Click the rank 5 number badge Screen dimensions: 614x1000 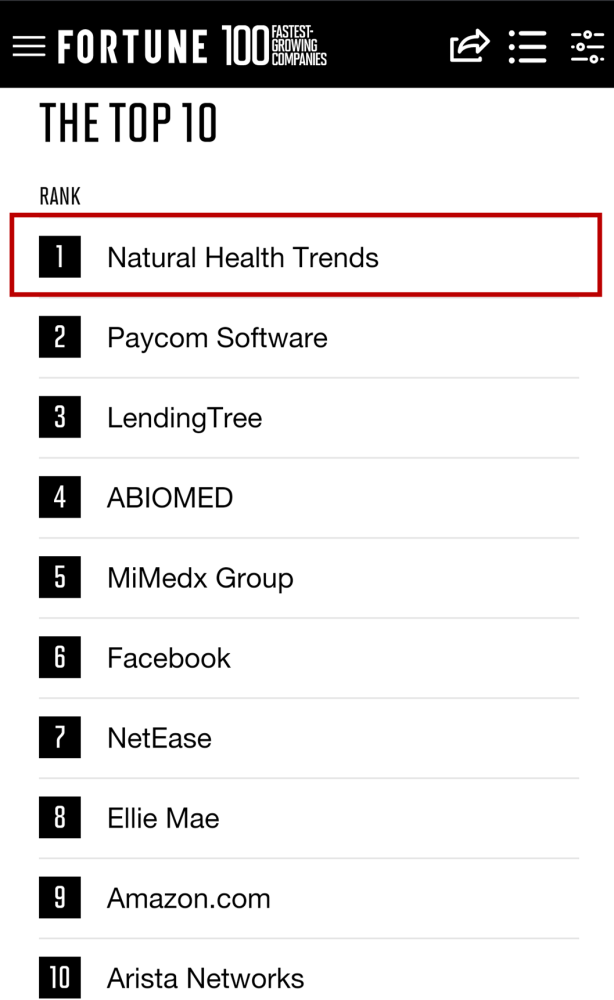tap(59, 578)
